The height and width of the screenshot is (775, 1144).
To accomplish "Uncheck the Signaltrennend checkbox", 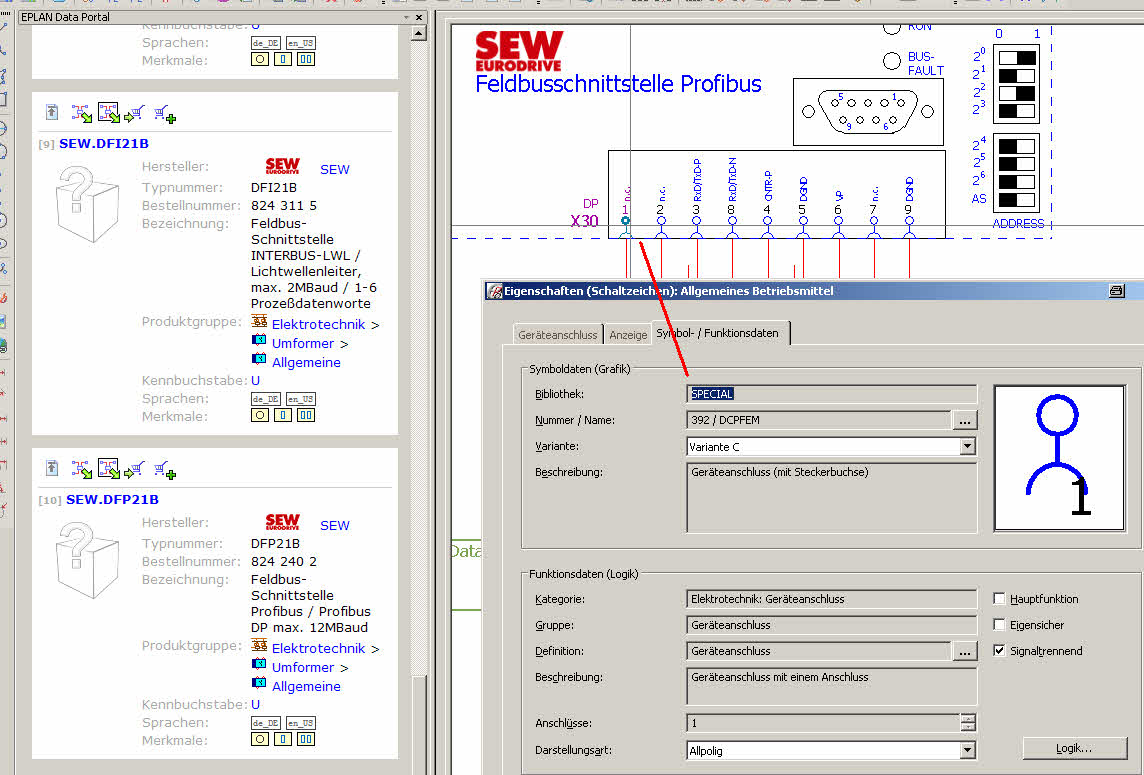I will 999,651.
